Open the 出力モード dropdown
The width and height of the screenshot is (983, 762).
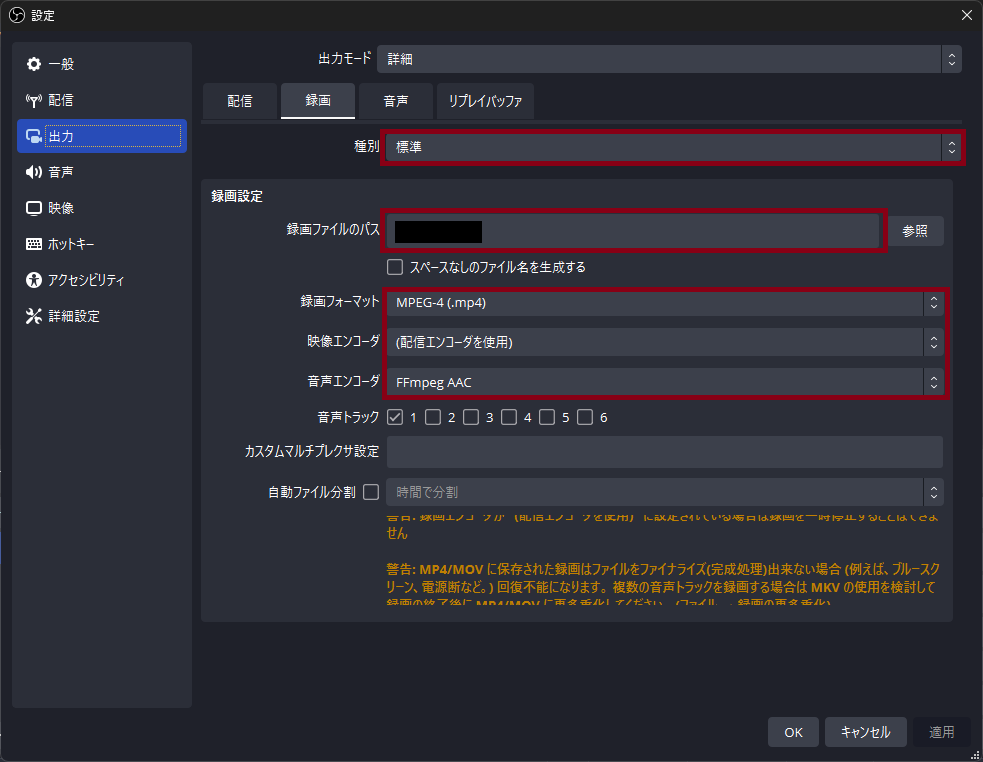click(668, 59)
